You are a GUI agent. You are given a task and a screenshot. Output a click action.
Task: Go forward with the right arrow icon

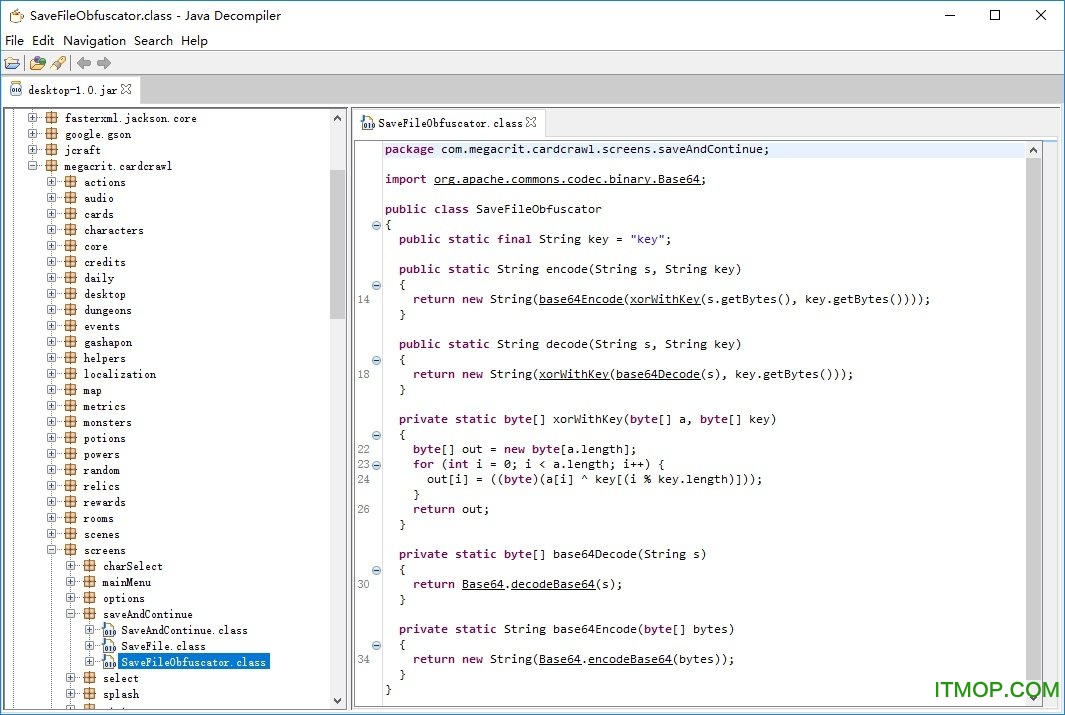click(104, 63)
